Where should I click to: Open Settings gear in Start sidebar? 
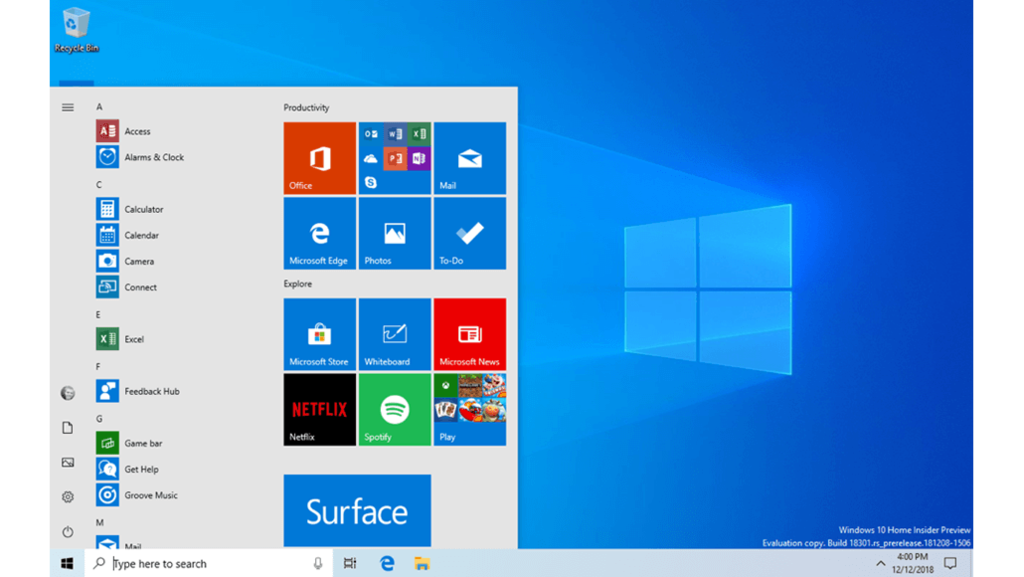(x=67, y=497)
